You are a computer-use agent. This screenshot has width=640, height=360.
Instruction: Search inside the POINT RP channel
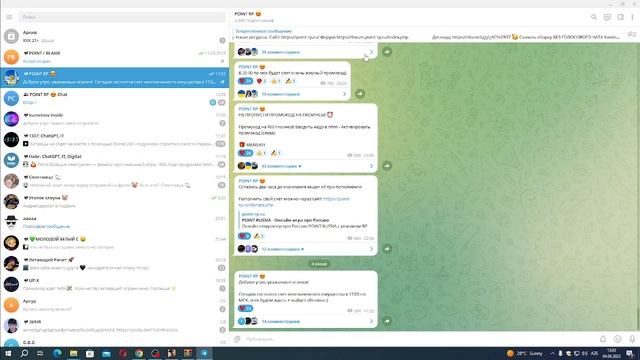coord(593,17)
